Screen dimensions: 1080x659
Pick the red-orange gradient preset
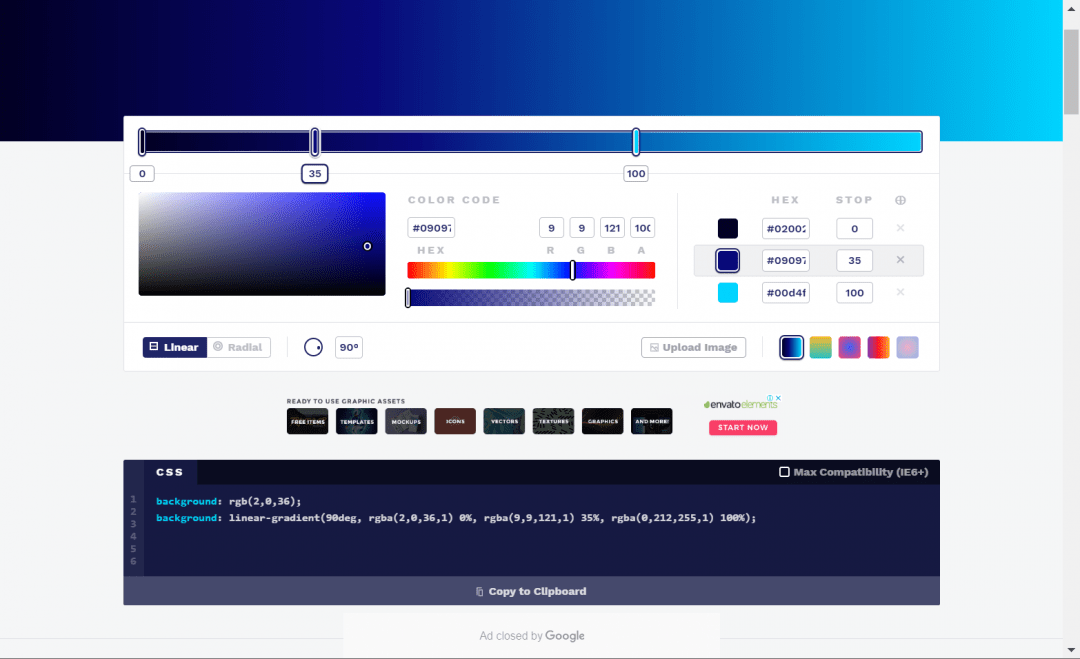[878, 347]
